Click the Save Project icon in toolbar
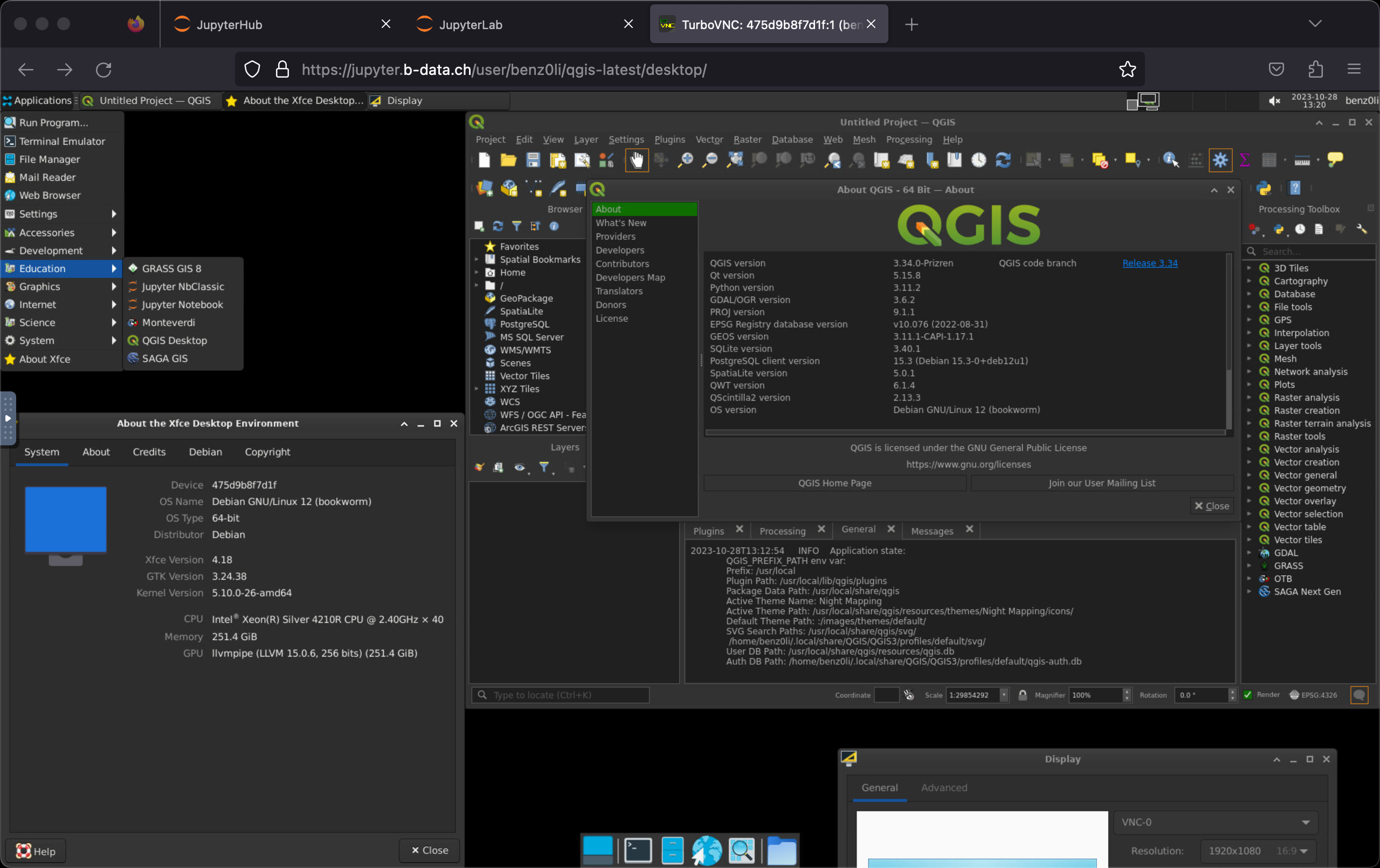The height and width of the screenshot is (868, 1380). pos(533,160)
